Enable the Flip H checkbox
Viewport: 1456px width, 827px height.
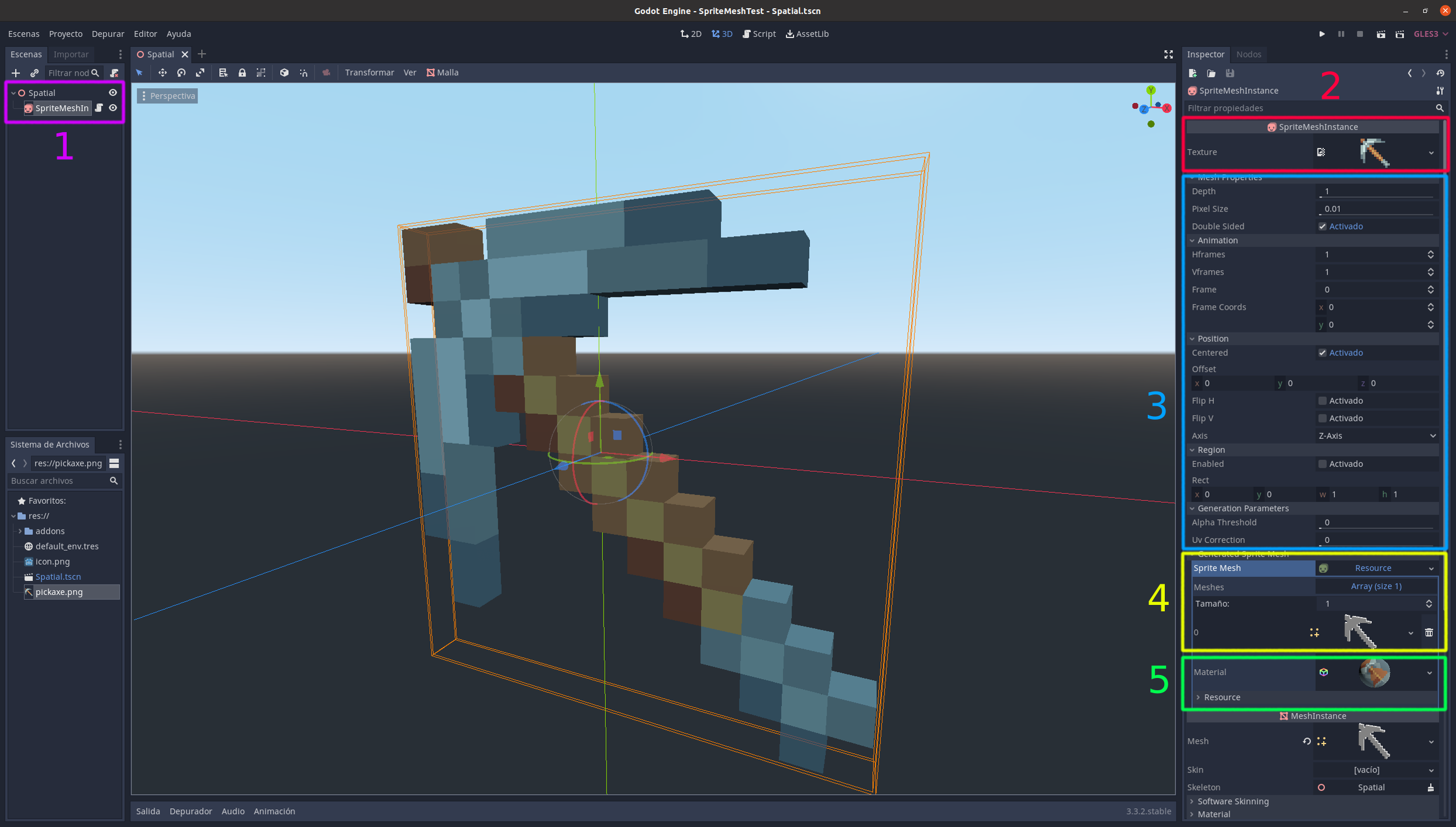1322,400
